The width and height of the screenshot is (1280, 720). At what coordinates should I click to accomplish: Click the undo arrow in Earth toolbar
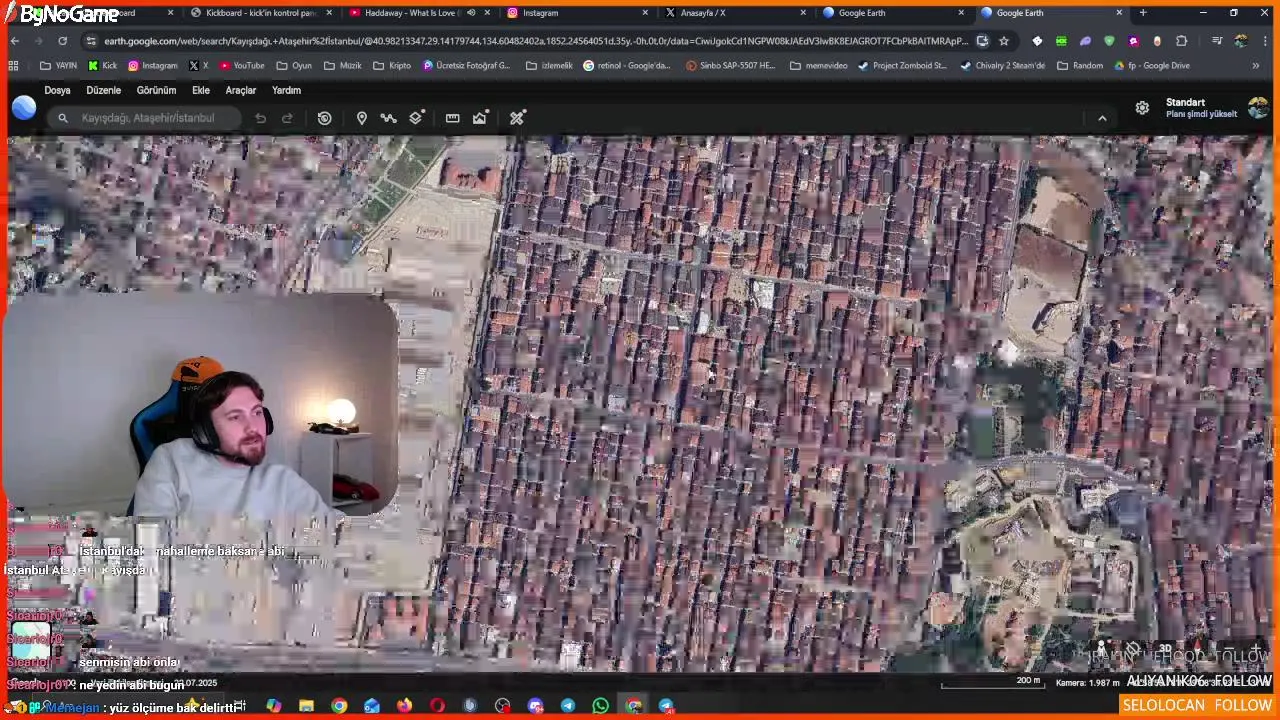[260, 118]
